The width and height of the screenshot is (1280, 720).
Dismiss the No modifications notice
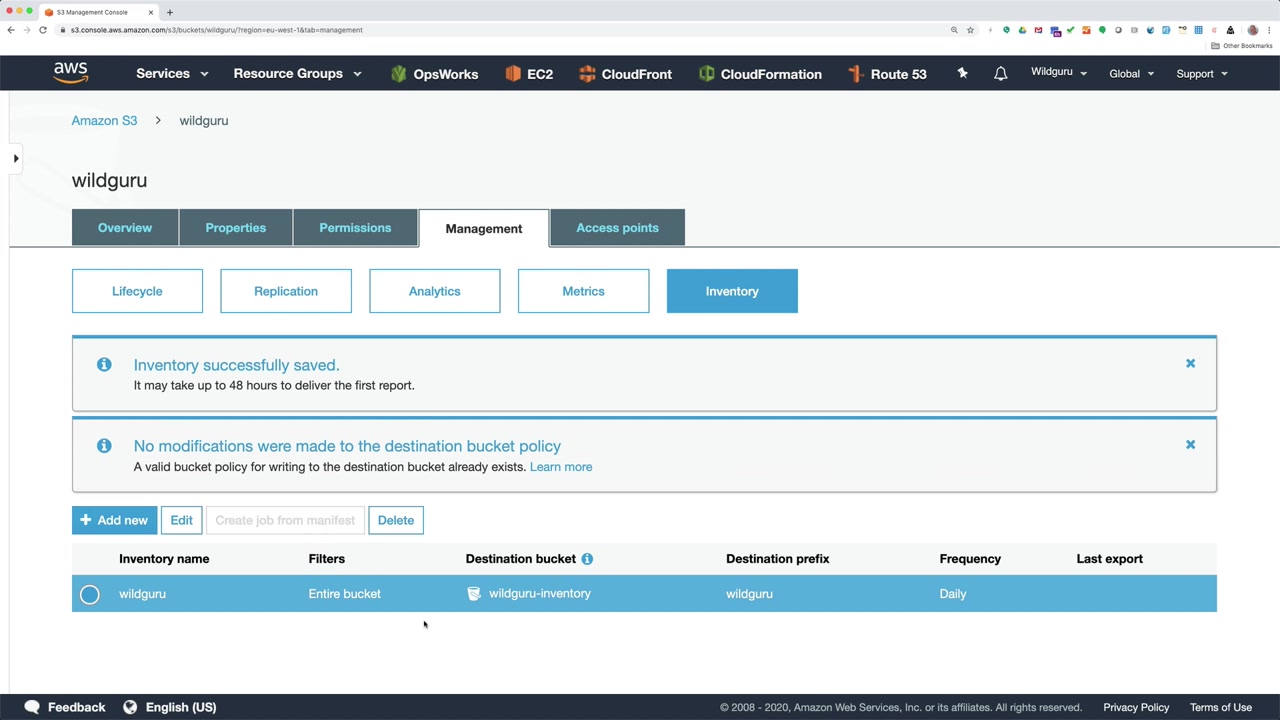coord(1190,445)
